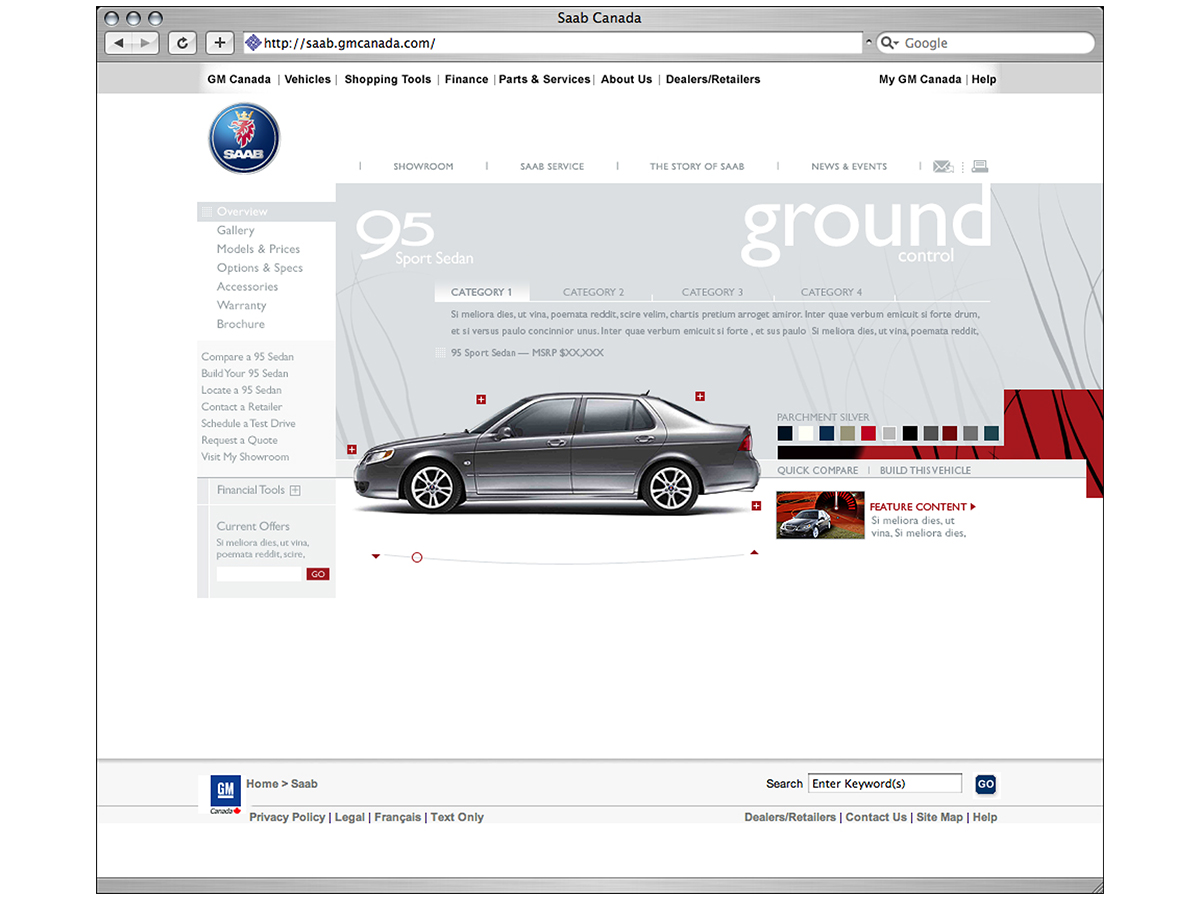Go to the Showroom section
This screenshot has width=1200, height=900.
423,167
